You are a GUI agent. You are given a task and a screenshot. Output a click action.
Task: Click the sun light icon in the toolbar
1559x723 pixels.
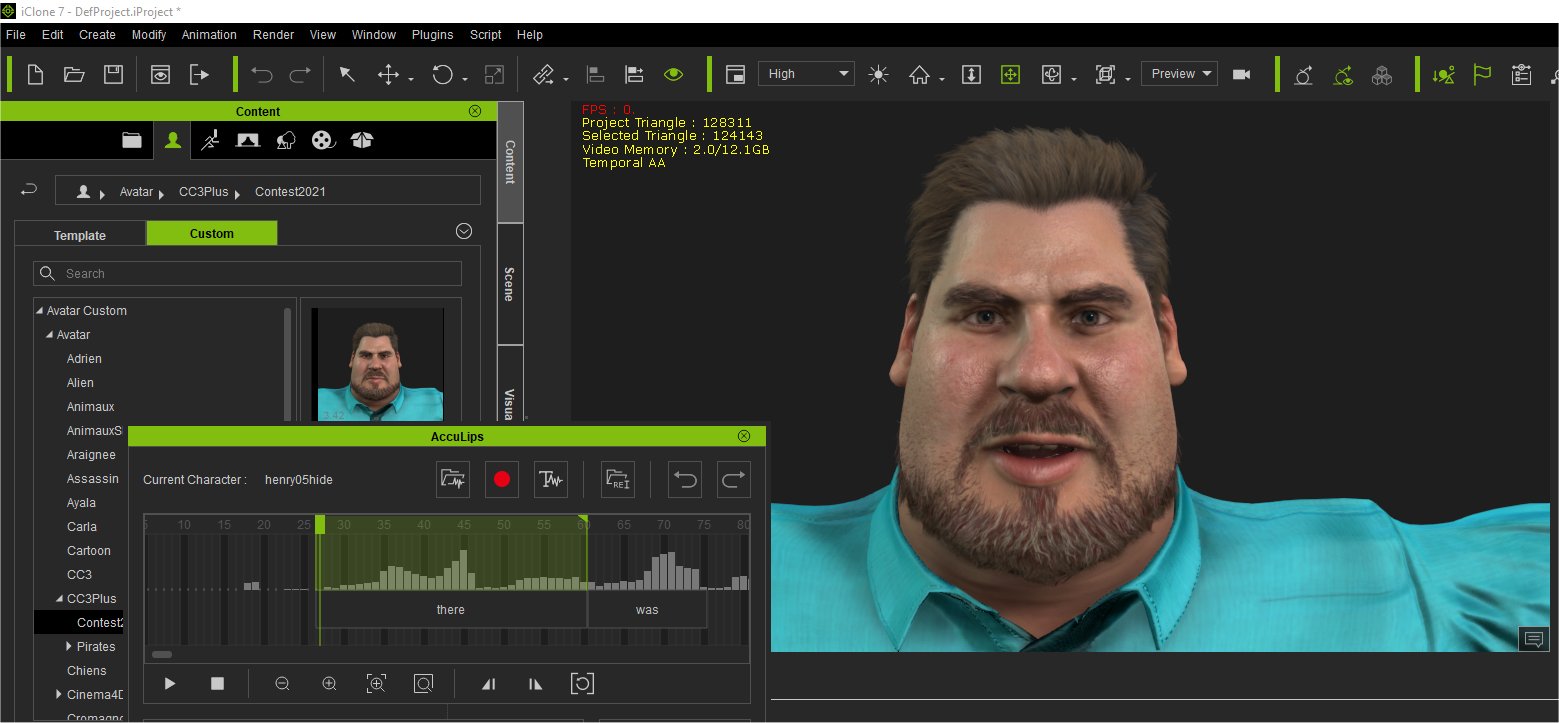879,74
